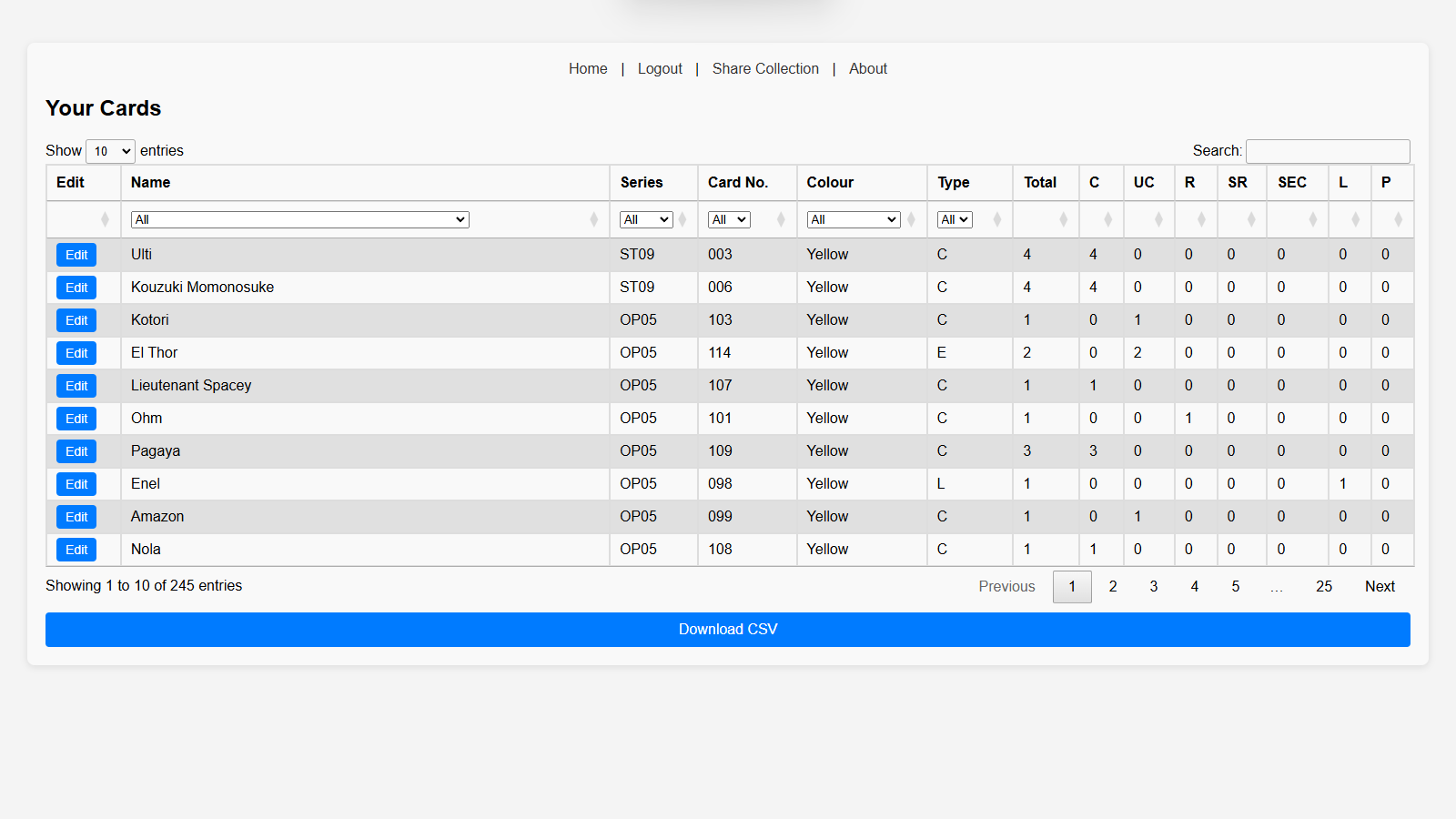
Task: Click the Pagaya name cell
Action: [x=365, y=451]
